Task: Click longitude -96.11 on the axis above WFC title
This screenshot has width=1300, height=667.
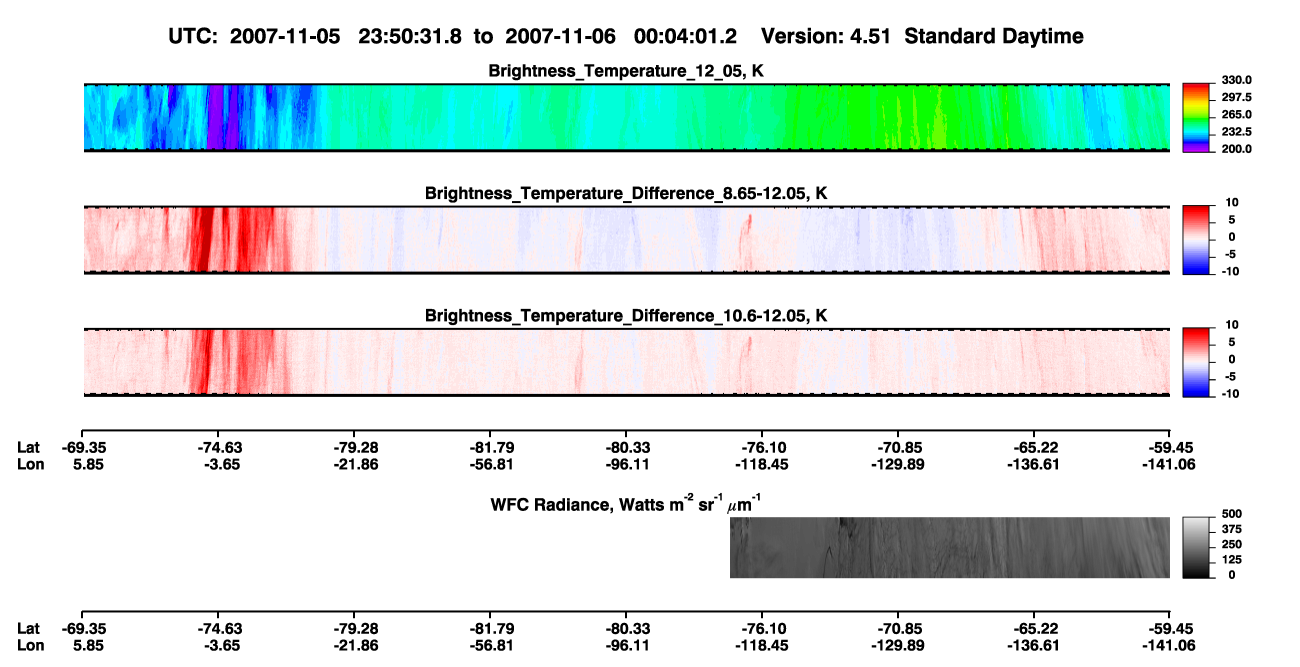Action: click(626, 463)
